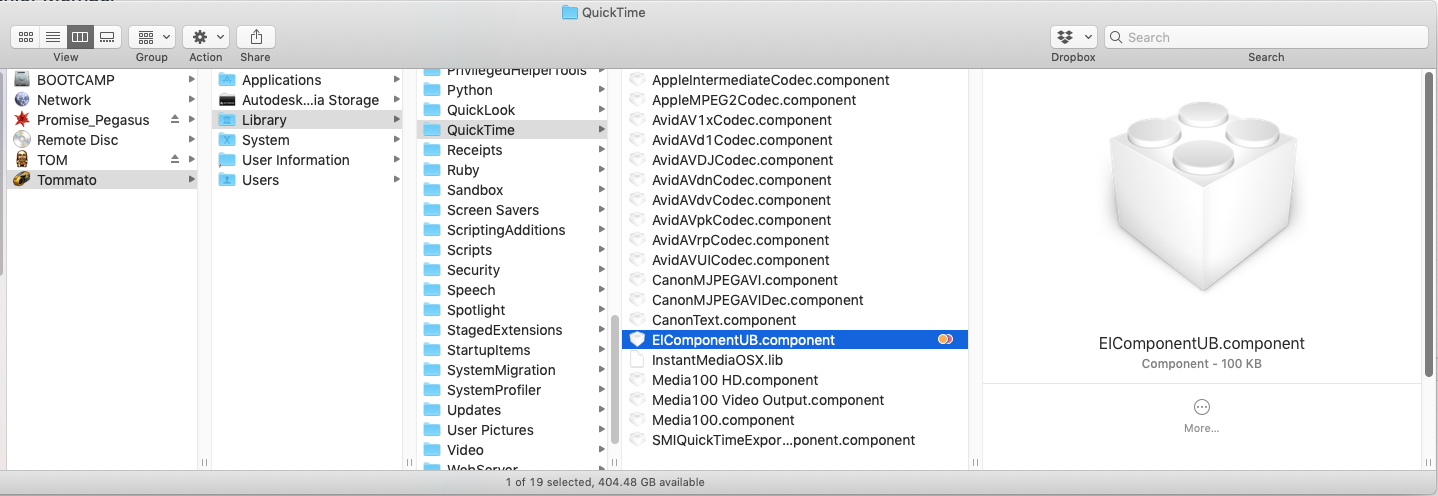1438x496 pixels.
Task: Open the Group by dropdown
Action: 152,37
